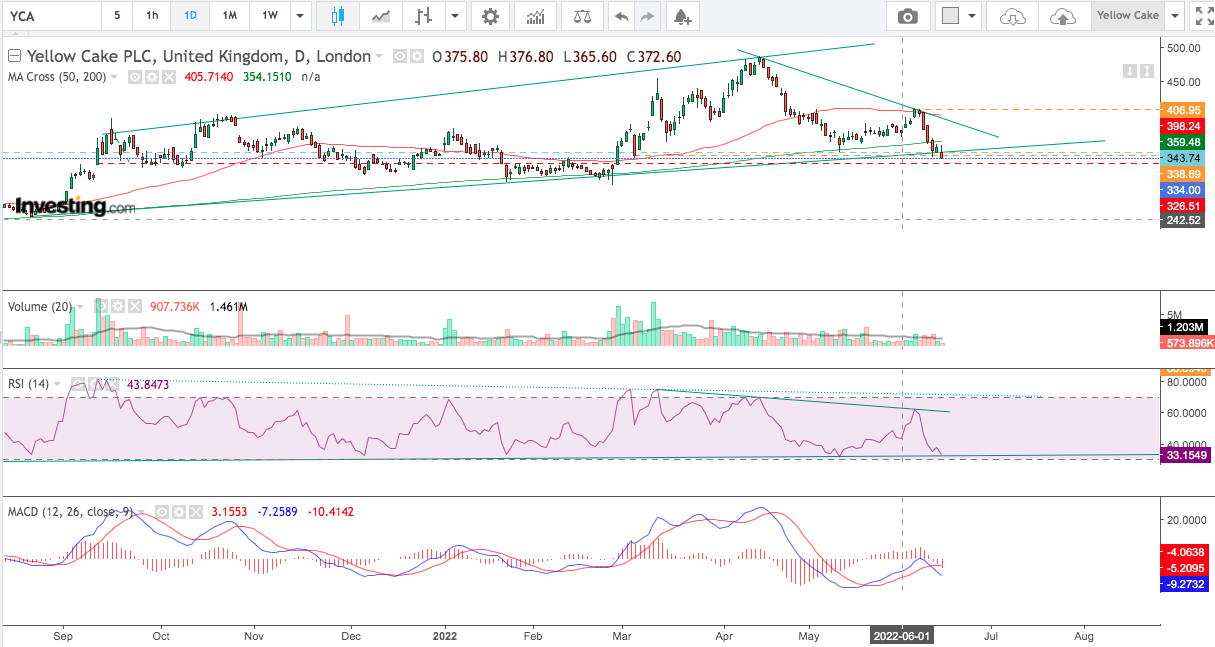Undo the last chart change

622,16
